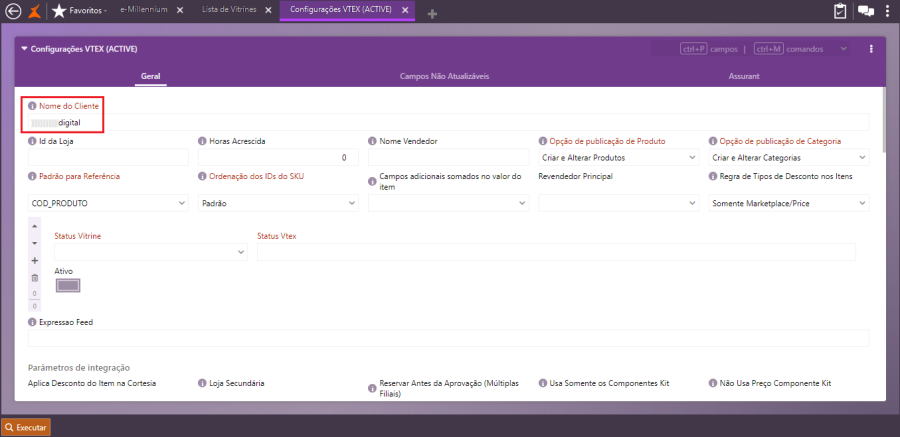Toggle the Ativo checkbox
Viewport: 900px width, 437px height.
(x=68, y=285)
